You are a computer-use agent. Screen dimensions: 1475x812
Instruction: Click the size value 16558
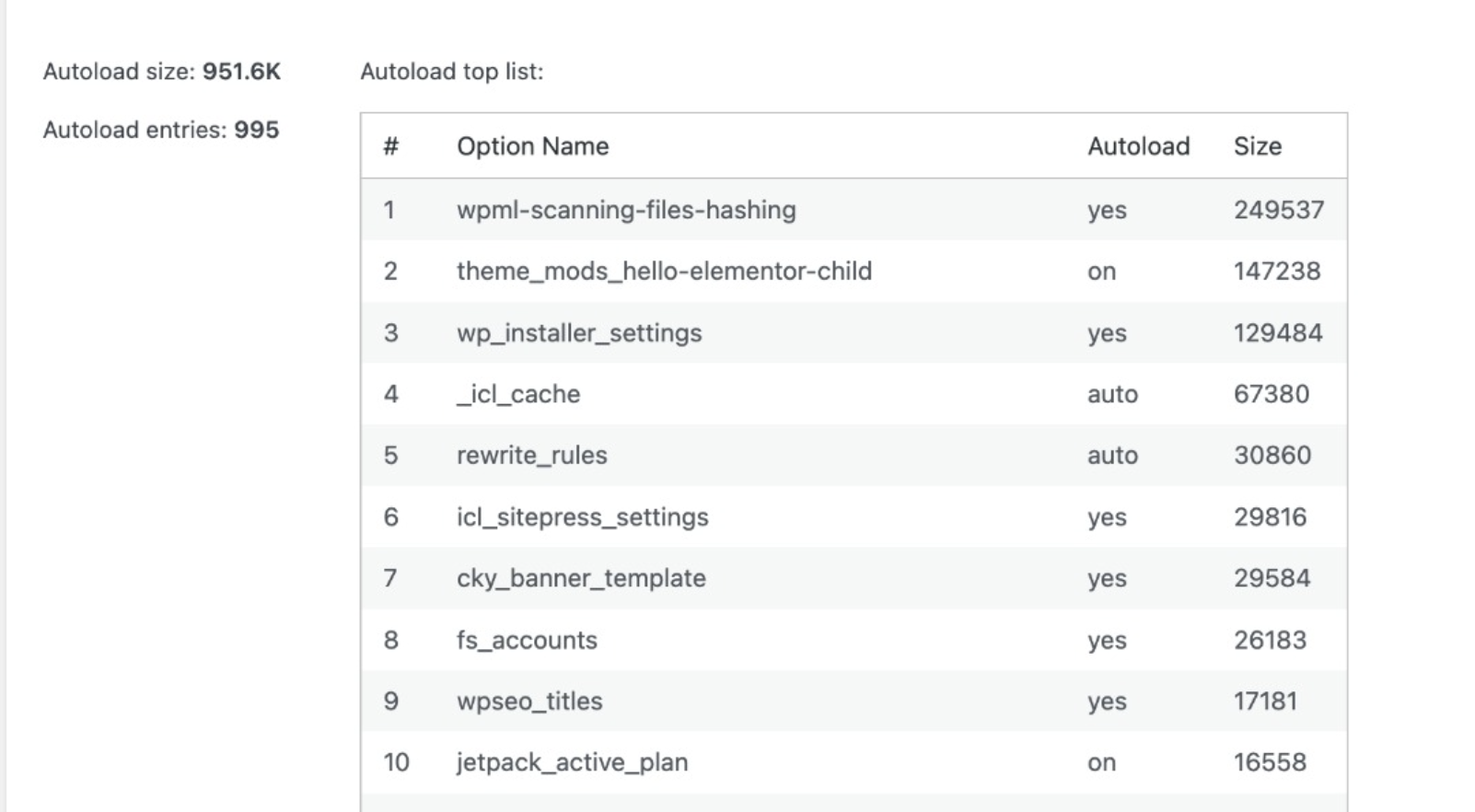coord(1270,762)
